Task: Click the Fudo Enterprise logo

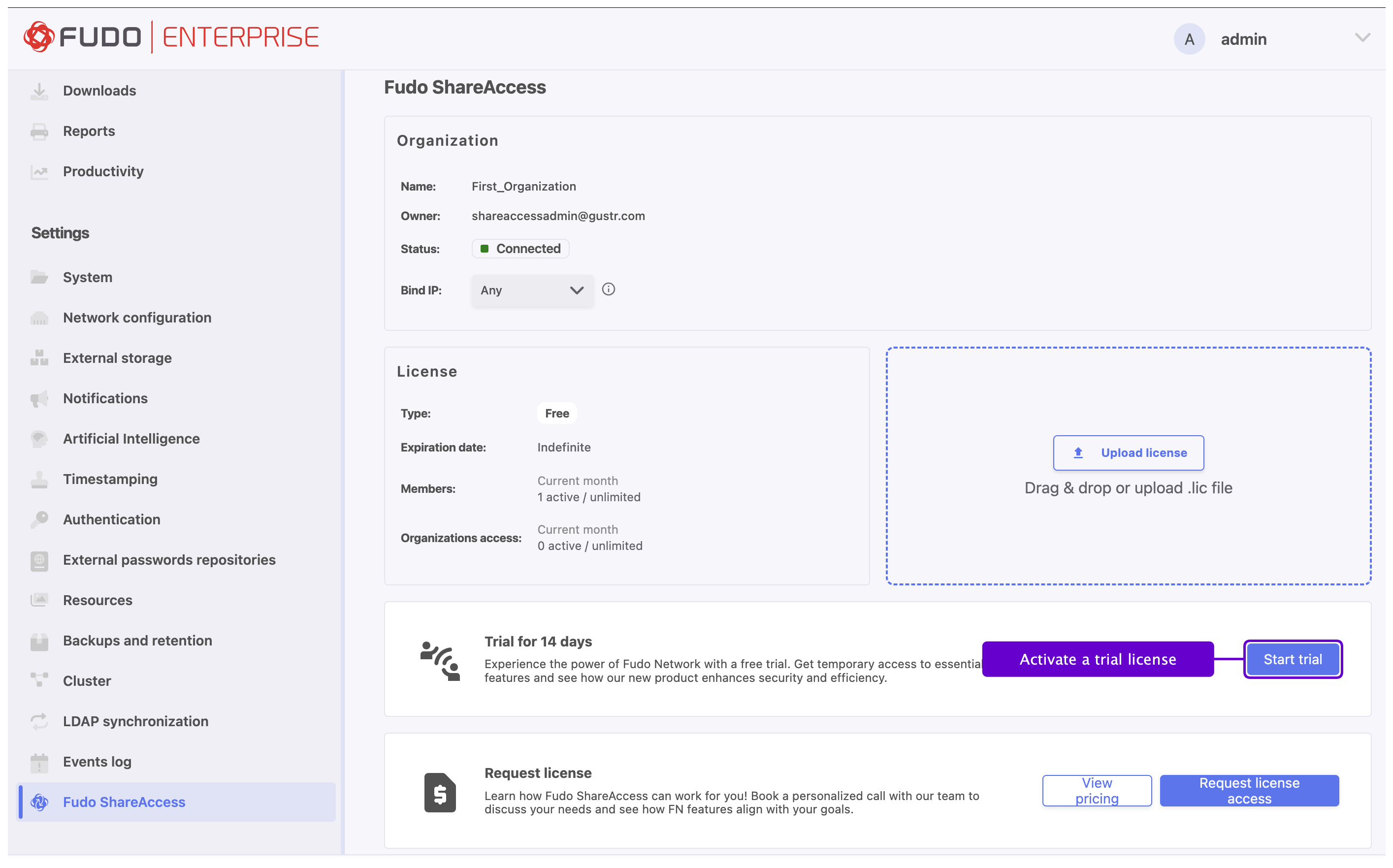Action: point(171,37)
